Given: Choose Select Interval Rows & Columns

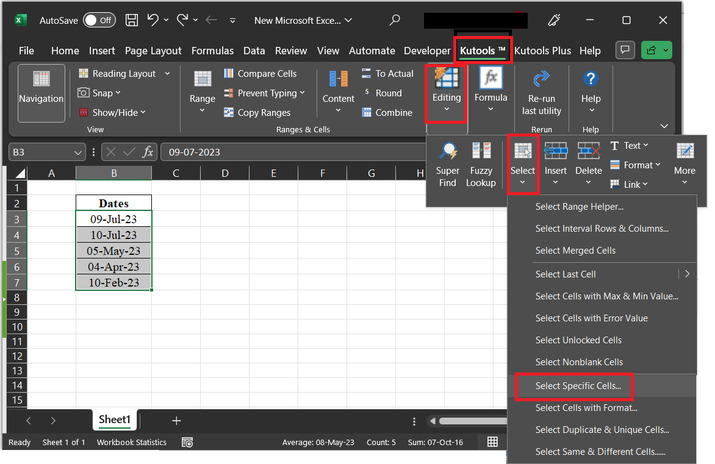Looking at the screenshot, I should [601, 229].
